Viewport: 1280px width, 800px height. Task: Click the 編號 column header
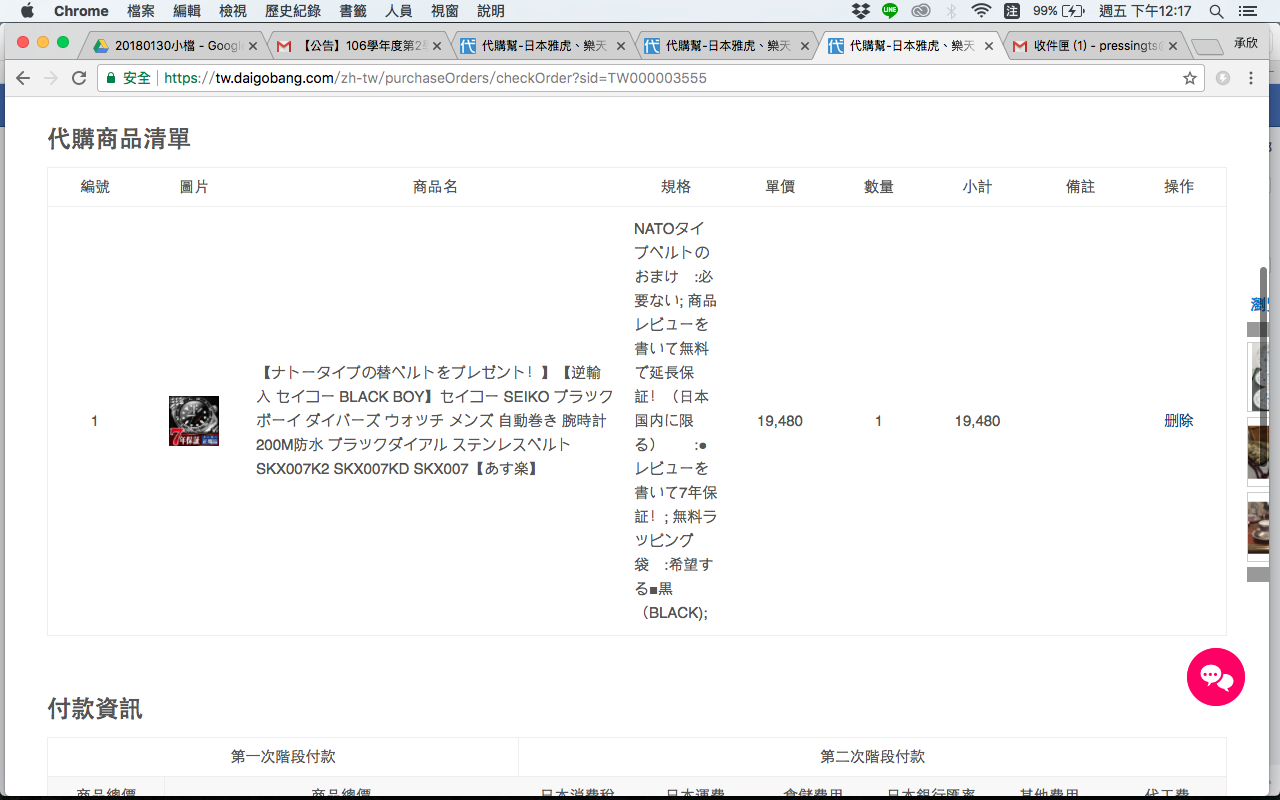pyautogui.click(x=95, y=187)
